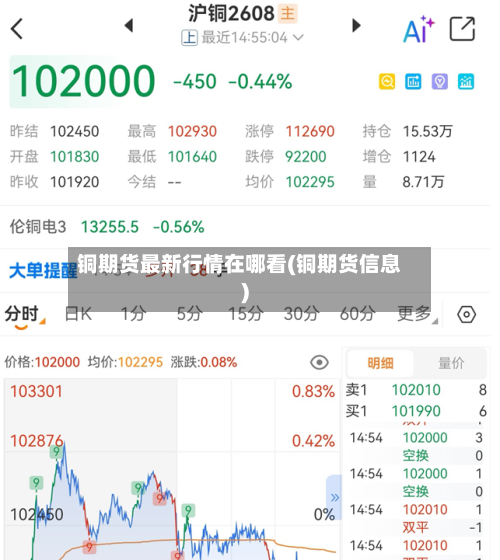Expand the 更多 period options
Image resolution: width=500 pixels, height=560 pixels.
(417, 314)
